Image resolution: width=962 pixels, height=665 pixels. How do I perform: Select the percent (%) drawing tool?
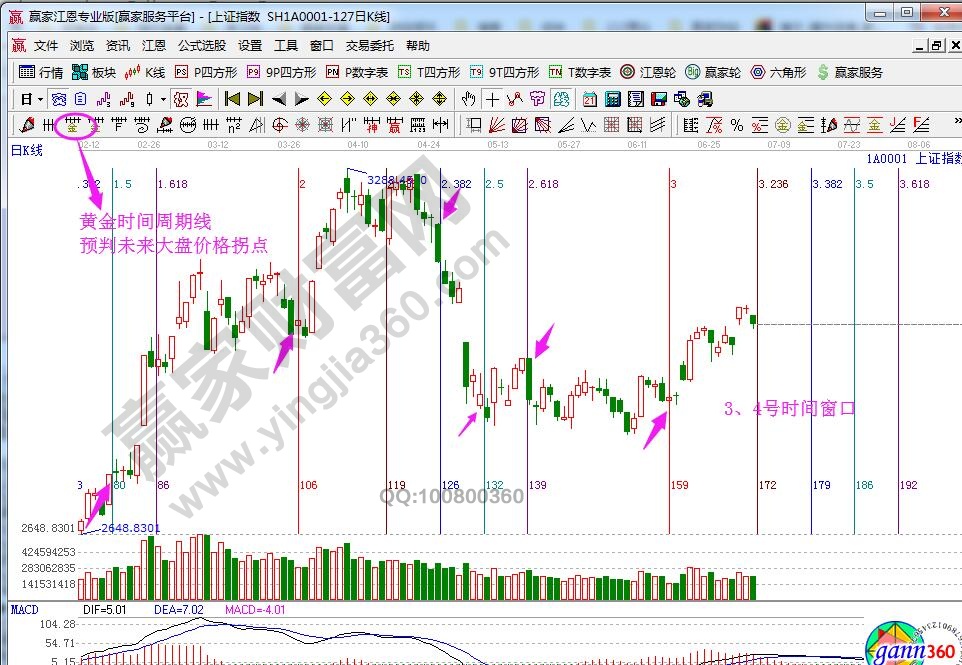coord(736,125)
